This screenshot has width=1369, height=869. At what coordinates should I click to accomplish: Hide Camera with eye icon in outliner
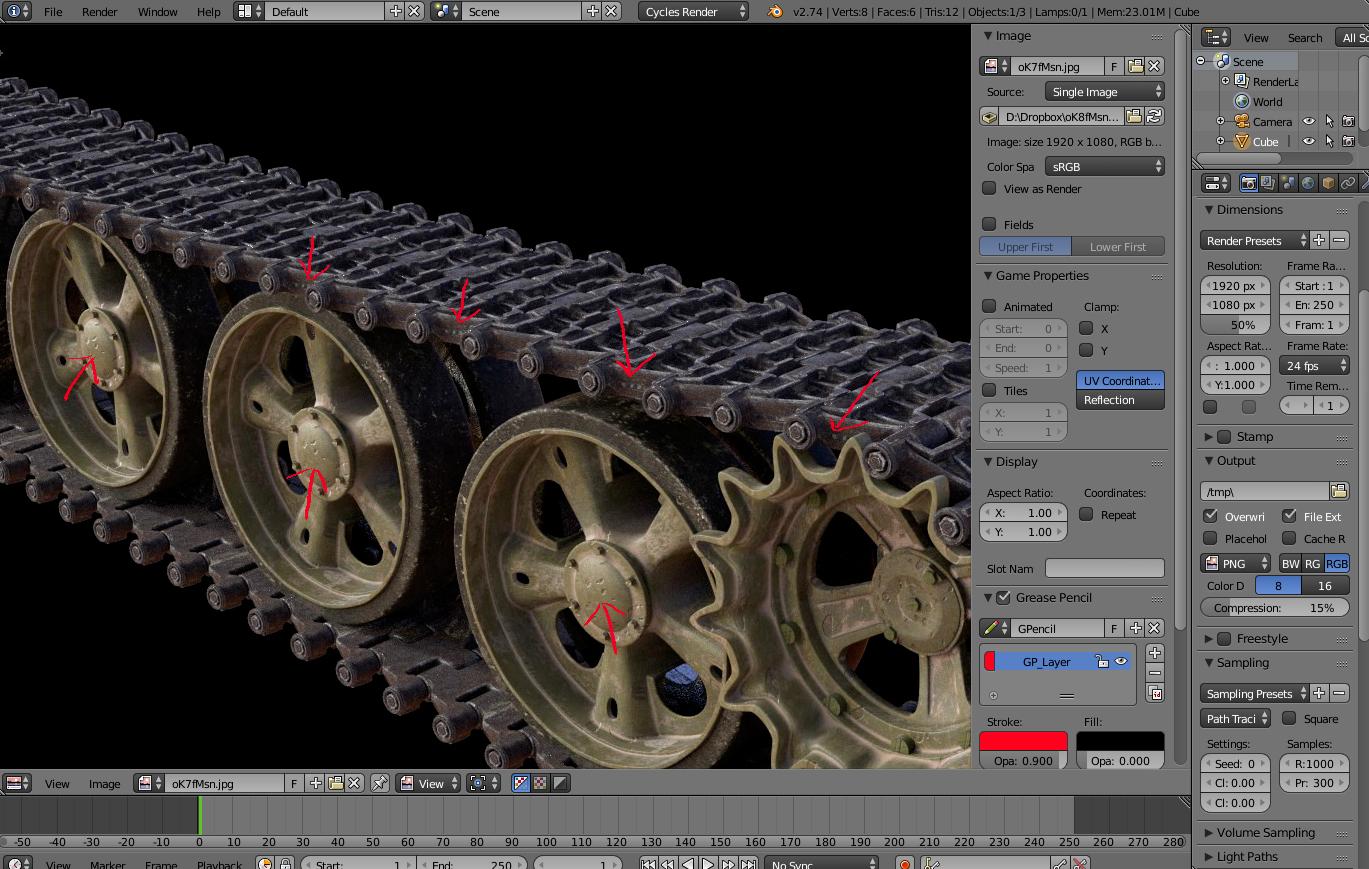[x=1309, y=121]
